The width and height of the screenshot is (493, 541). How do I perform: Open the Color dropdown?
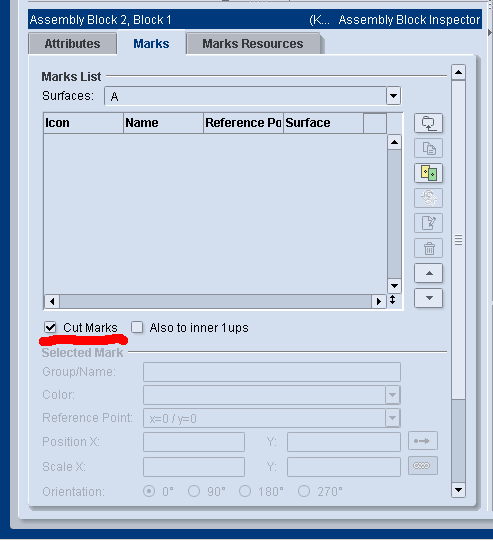(393, 395)
